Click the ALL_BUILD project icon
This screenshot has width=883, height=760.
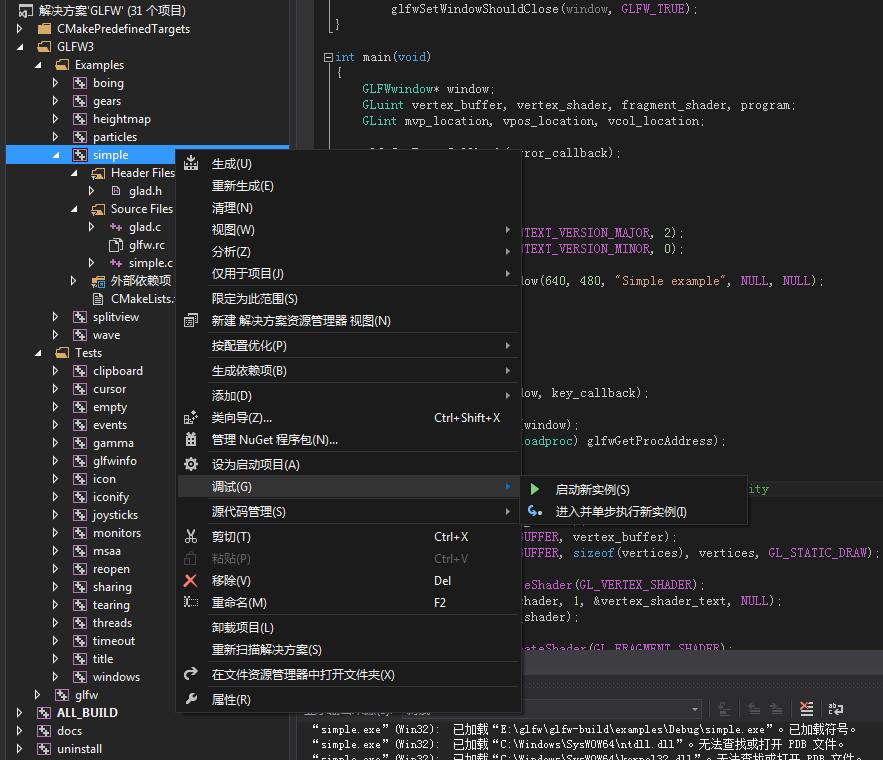coord(44,713)
